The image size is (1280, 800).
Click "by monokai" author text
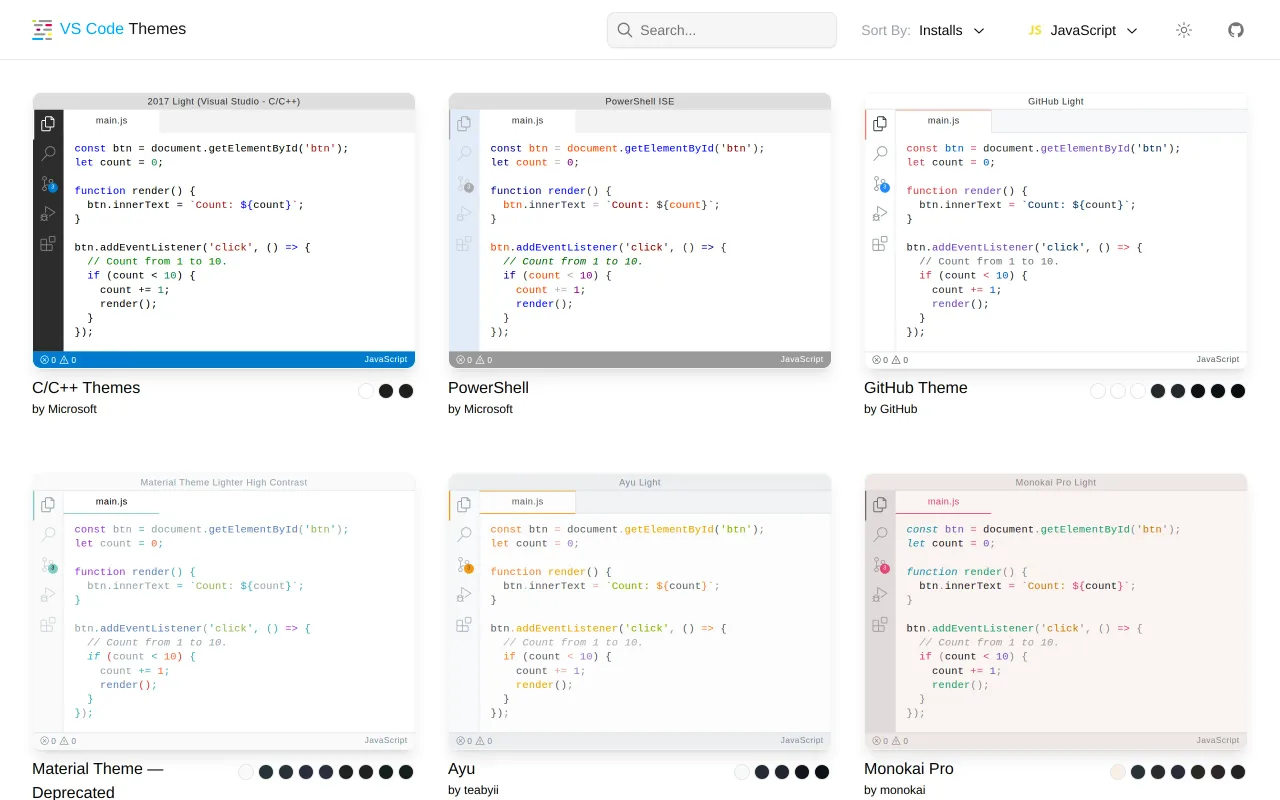click(894, 790)
